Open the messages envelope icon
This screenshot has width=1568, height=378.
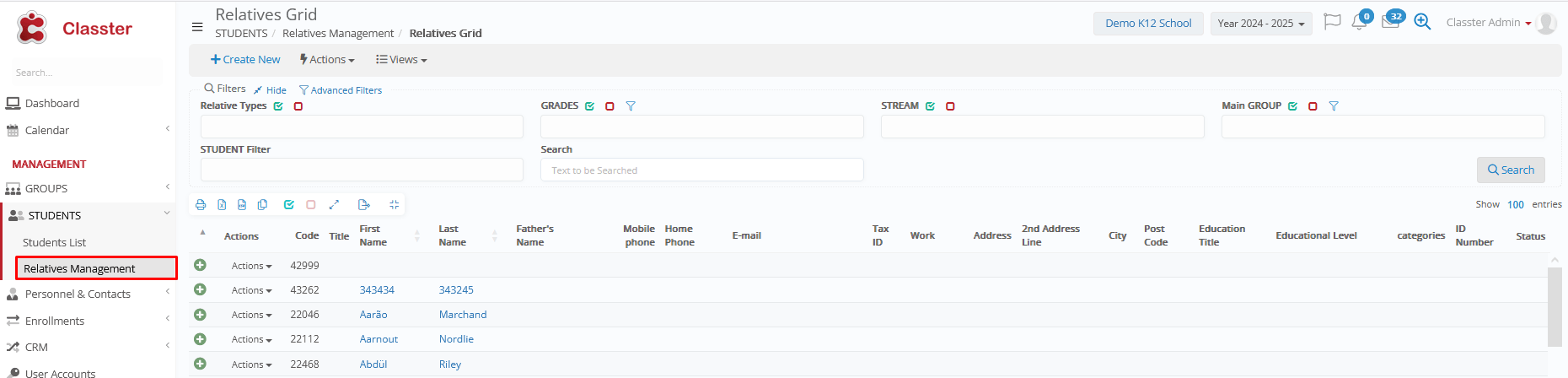pyautogui.click(x=1390, y=23)
